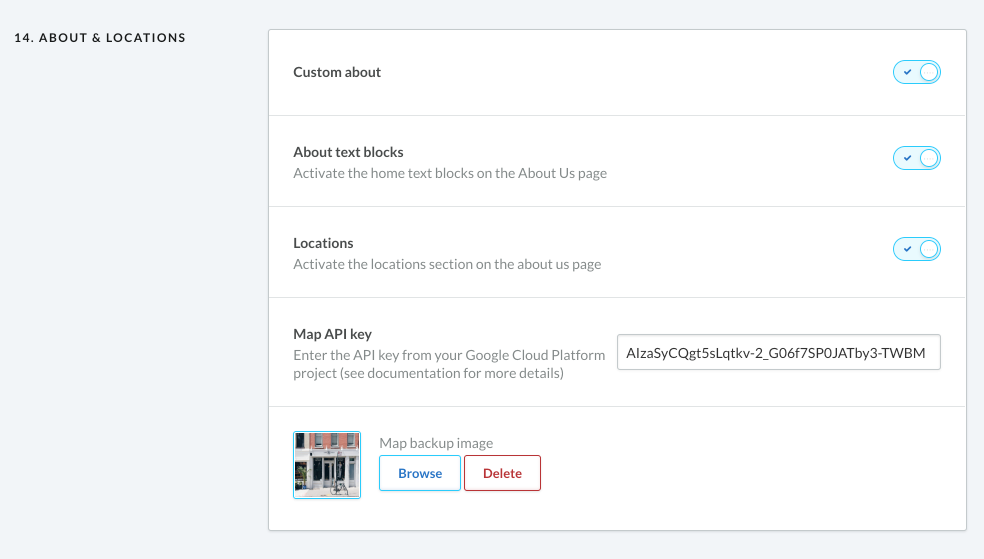The height and width of the screenshot is (559, 984).
Task: Click the Custom about label
Action: pos(337,72)
